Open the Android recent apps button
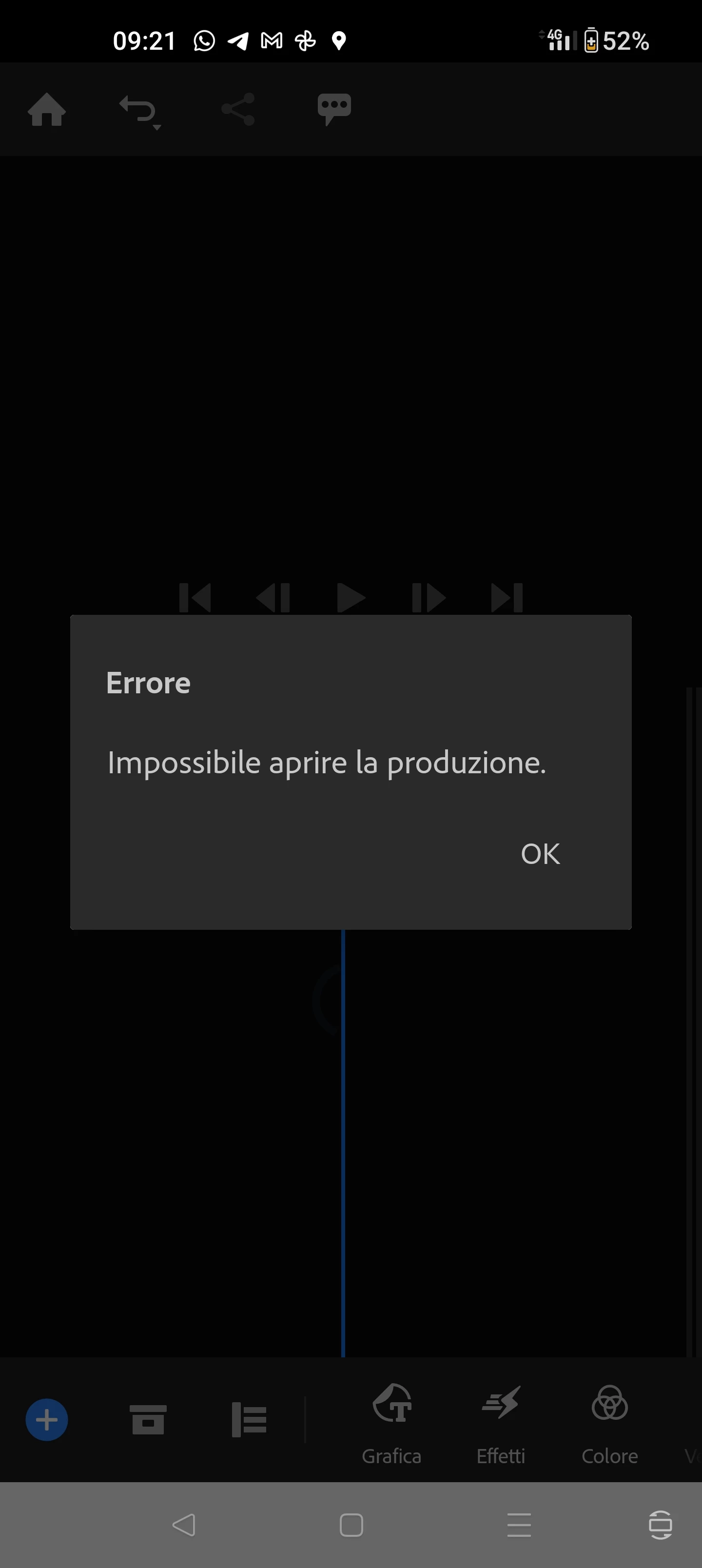 [519, 1525]
